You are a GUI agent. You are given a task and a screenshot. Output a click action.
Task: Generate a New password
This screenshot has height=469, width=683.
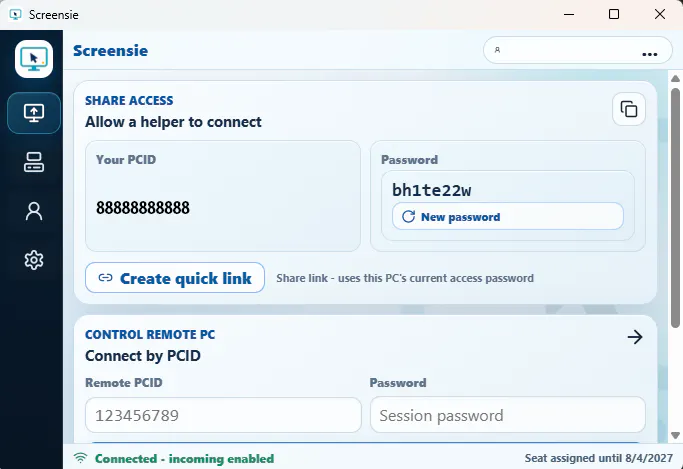click(507, 216)
